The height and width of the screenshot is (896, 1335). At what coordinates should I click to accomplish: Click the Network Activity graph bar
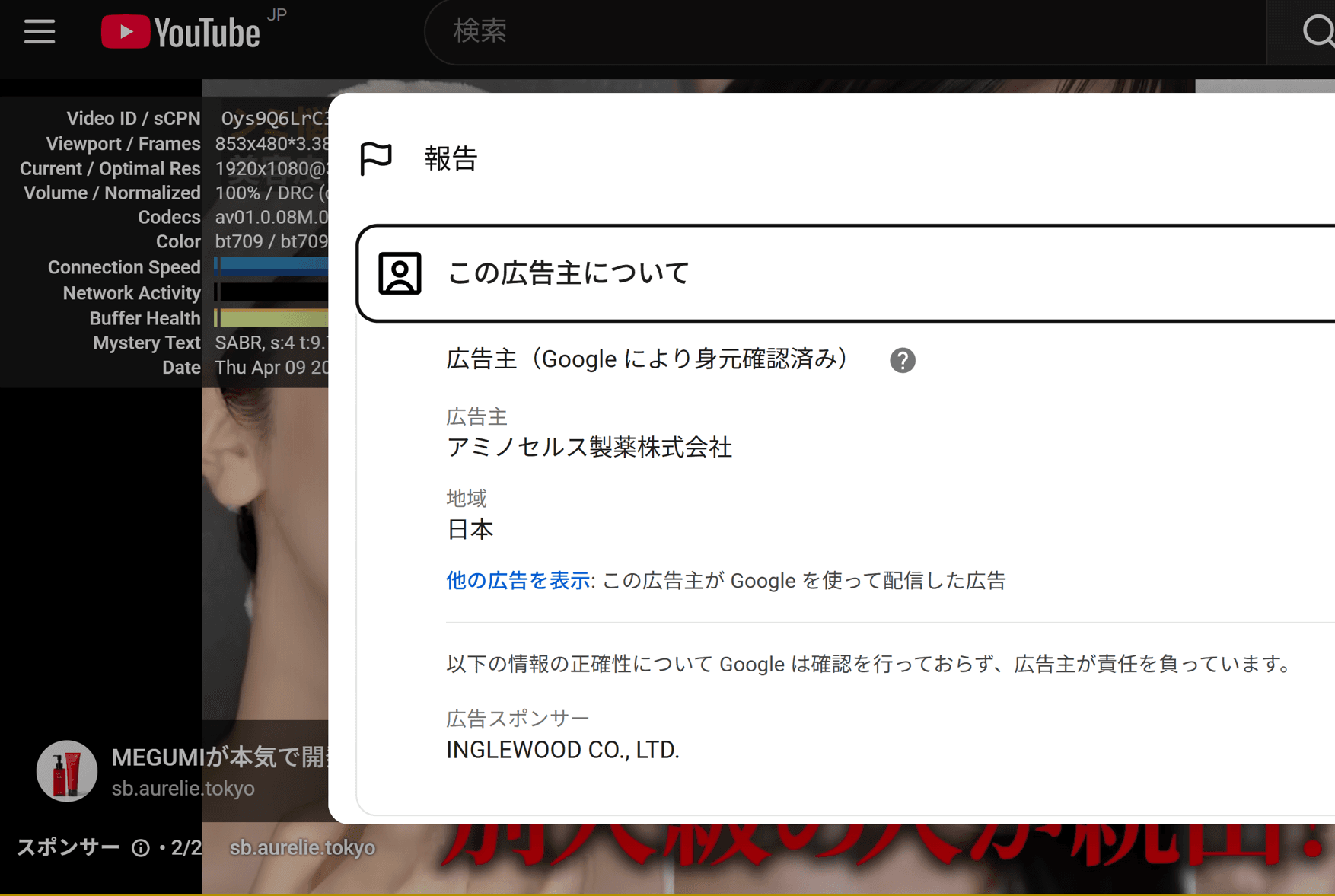click(x=272, y=292)
